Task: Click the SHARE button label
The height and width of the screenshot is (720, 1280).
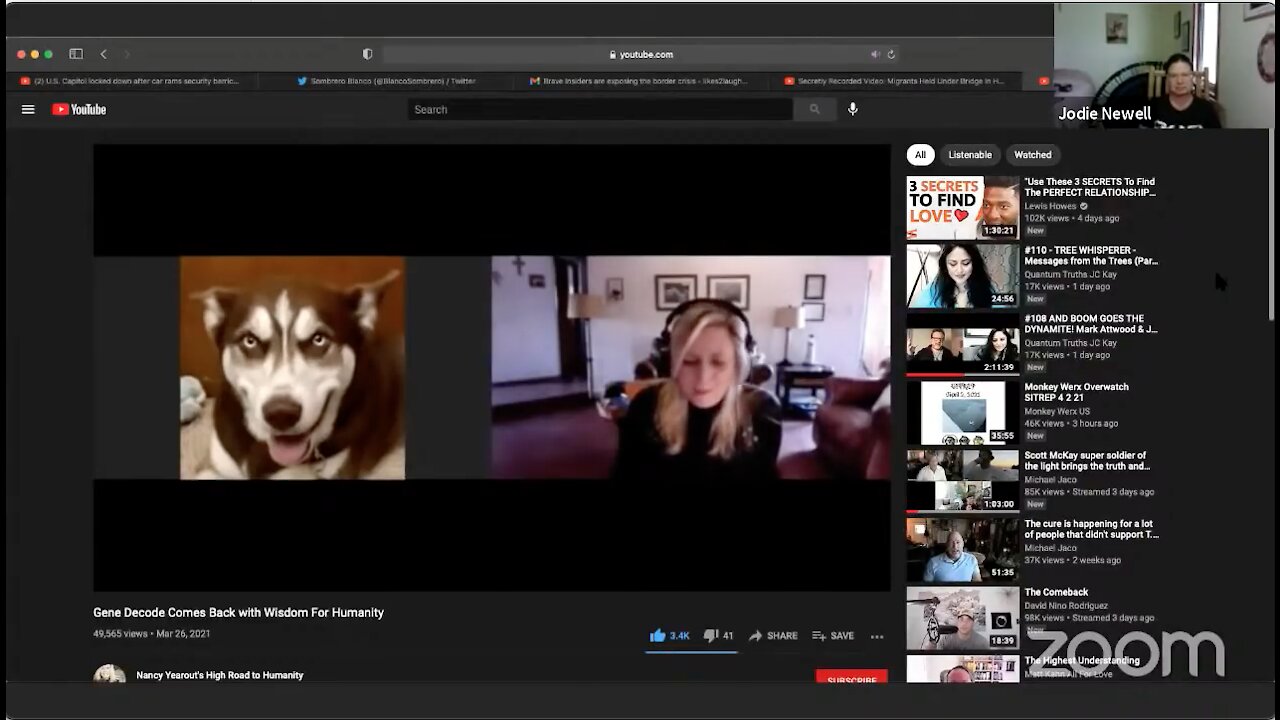Action: coord(782,636)
